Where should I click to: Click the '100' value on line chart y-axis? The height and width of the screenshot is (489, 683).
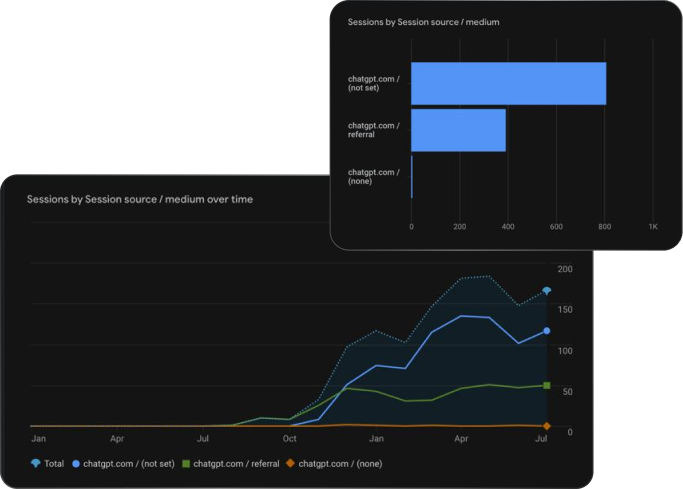(x=565, y=351)
